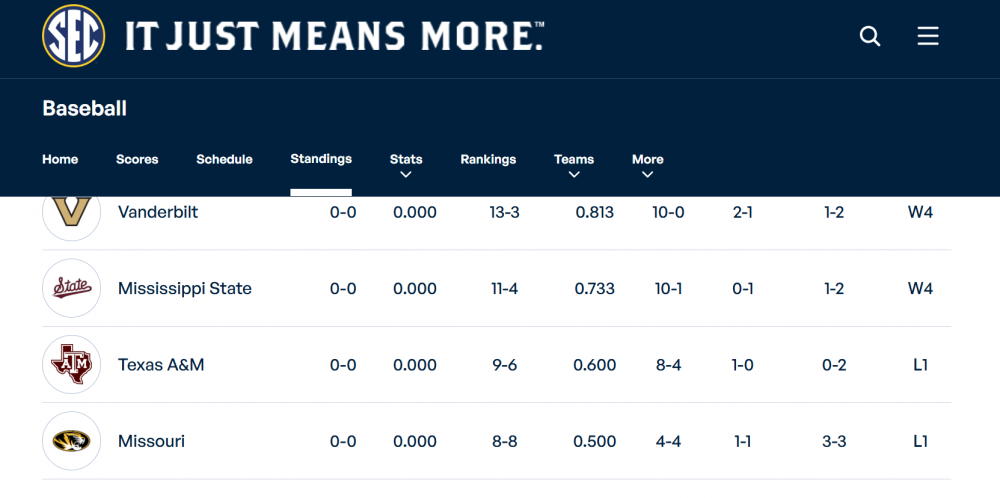The image size is (1000, 498).
Task: Click the Vanderbilt team logo
Action: coord(72,212)
